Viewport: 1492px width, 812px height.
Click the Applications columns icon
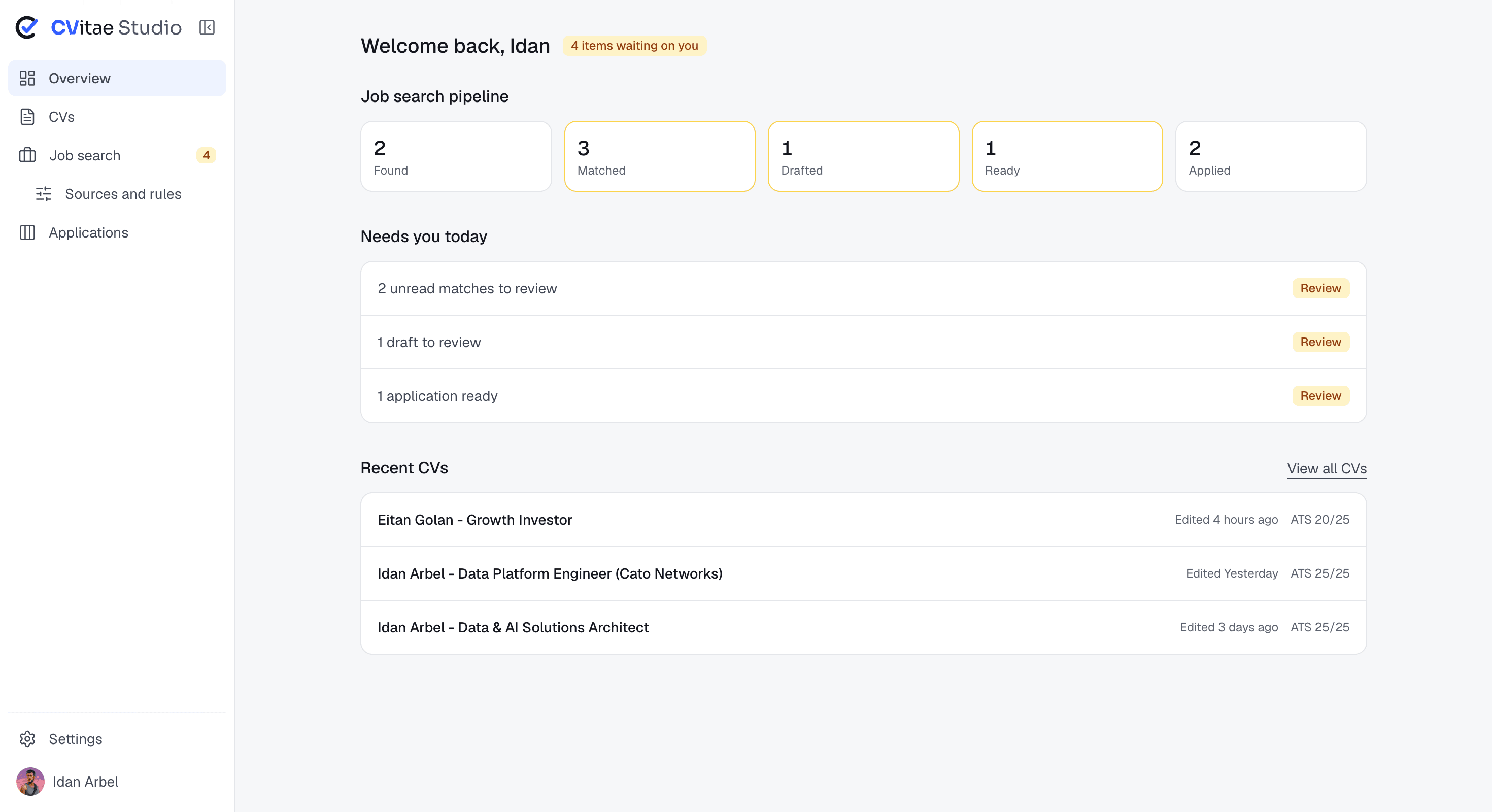tap(27, 232)
